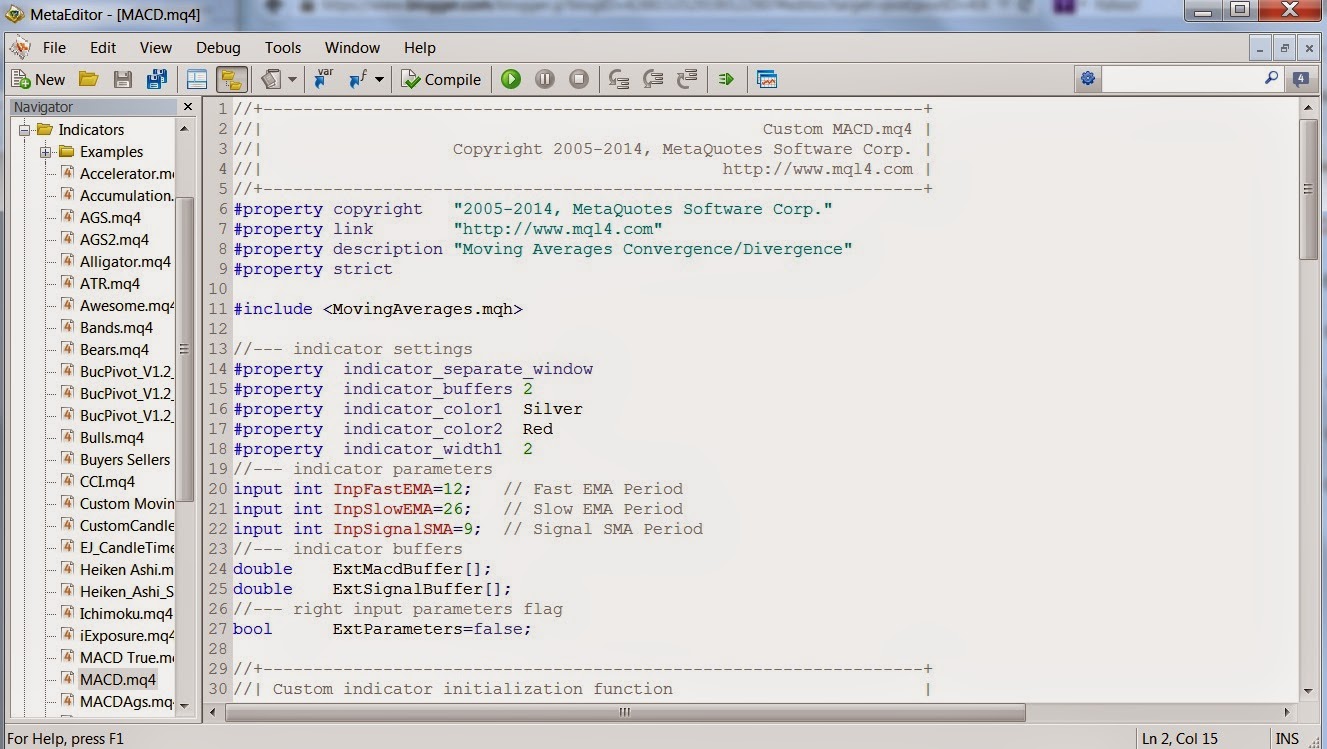Select Buyers Sellers file in Navigator
Viewport: 1327px width, 749px height.
coord(125,459)
